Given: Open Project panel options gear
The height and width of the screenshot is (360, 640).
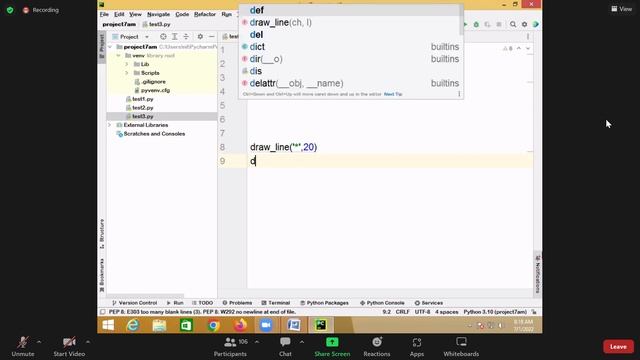Looking at the screenshot, I should (x=200, y=37).
